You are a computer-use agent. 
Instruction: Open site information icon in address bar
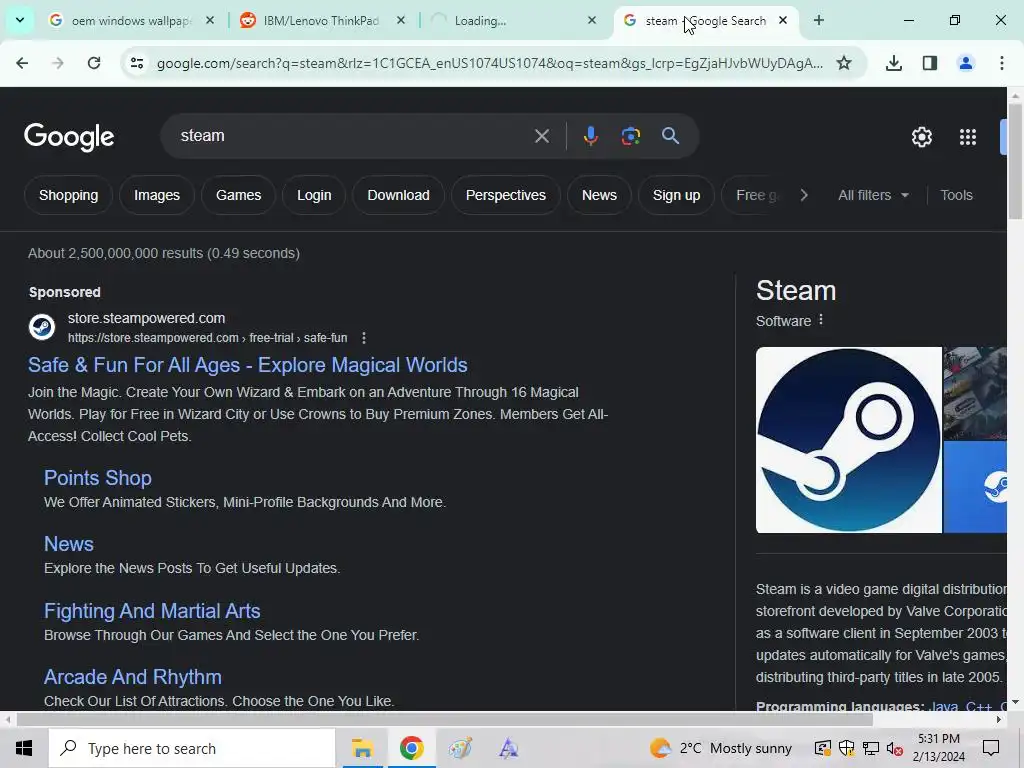tap(136, 63)
